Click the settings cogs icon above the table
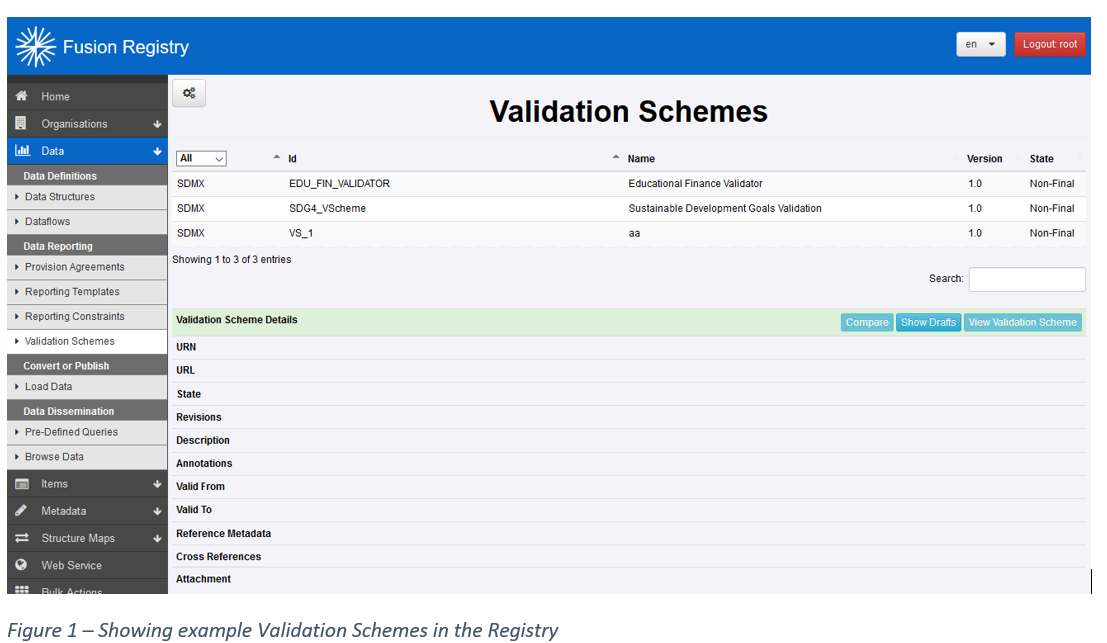This screenshot has width=1107, height=643. pyautogui.click(x=189, y=92)
